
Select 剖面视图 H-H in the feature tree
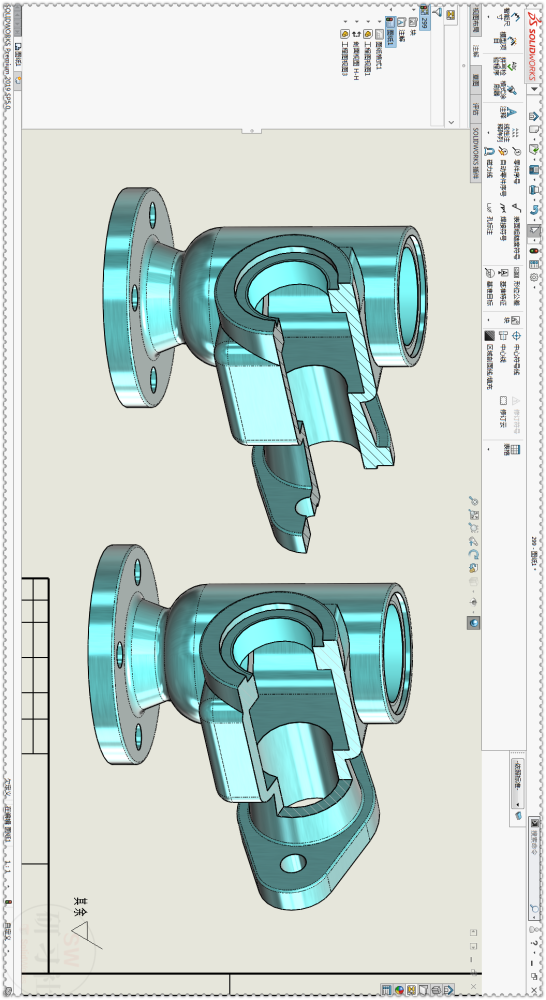pos(356,55)
